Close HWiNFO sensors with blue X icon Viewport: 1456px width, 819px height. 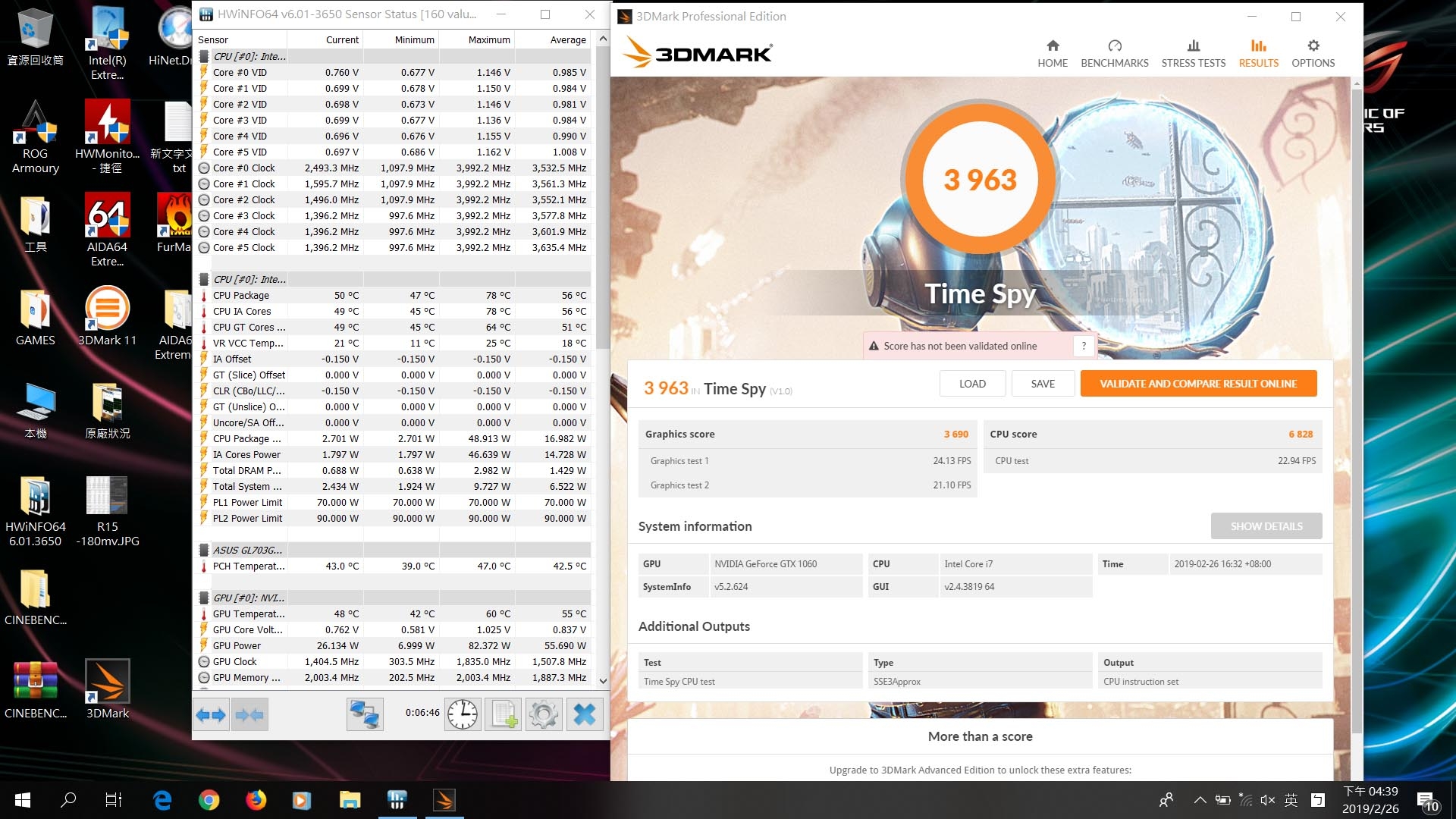[585, 714]
